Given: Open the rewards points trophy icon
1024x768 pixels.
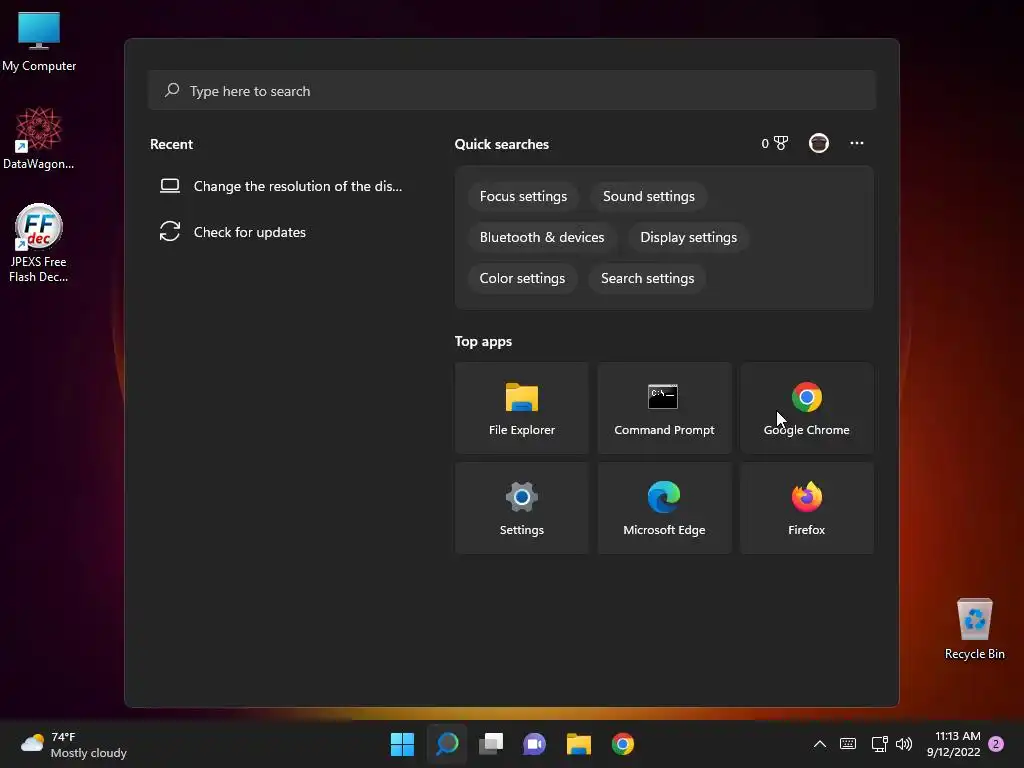Looking at the screenshot, I should (775, 143).
